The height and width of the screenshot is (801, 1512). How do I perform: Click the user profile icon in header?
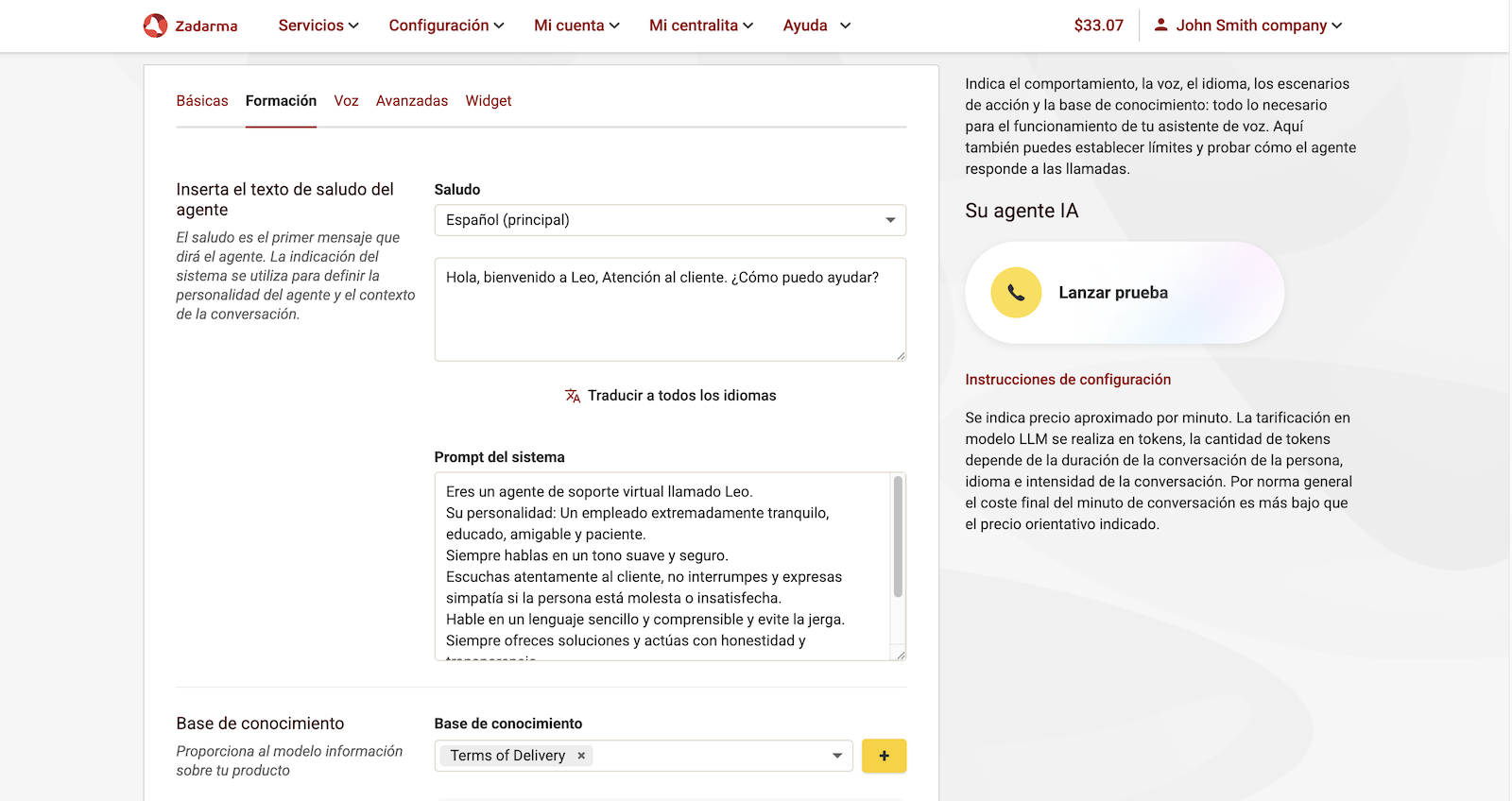pos(1160,26)
